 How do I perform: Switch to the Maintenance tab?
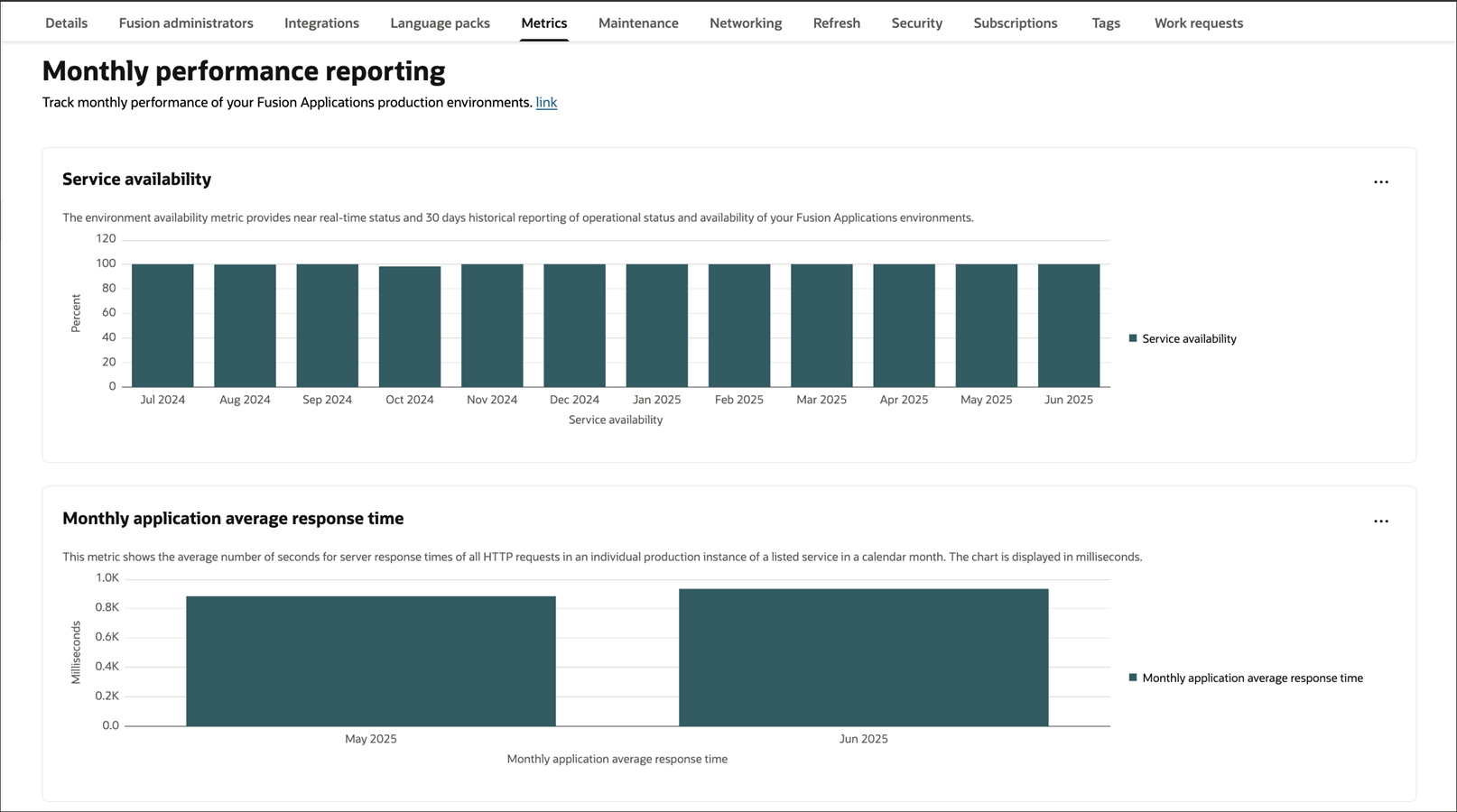(637, 23)
